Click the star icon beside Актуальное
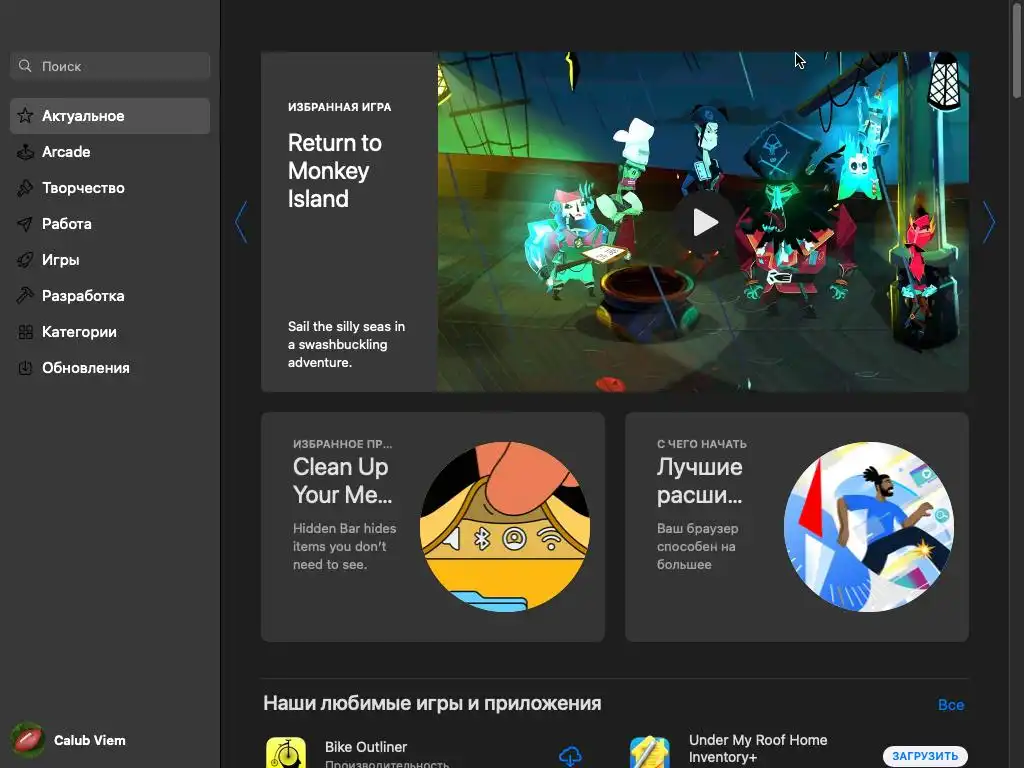The width and height of the screenshot is (1024, 768). (25, 116)
